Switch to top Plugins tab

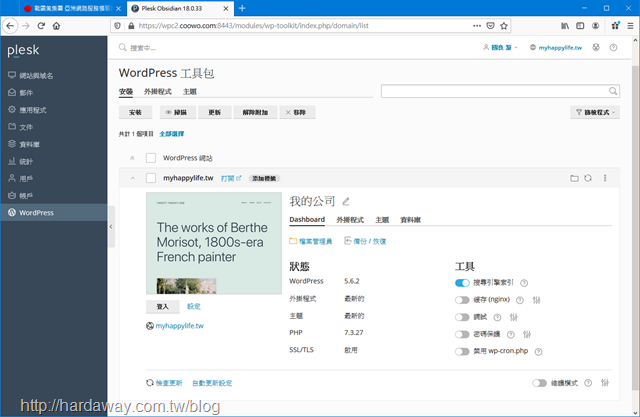pyautogui.click(x=158, y=92)
